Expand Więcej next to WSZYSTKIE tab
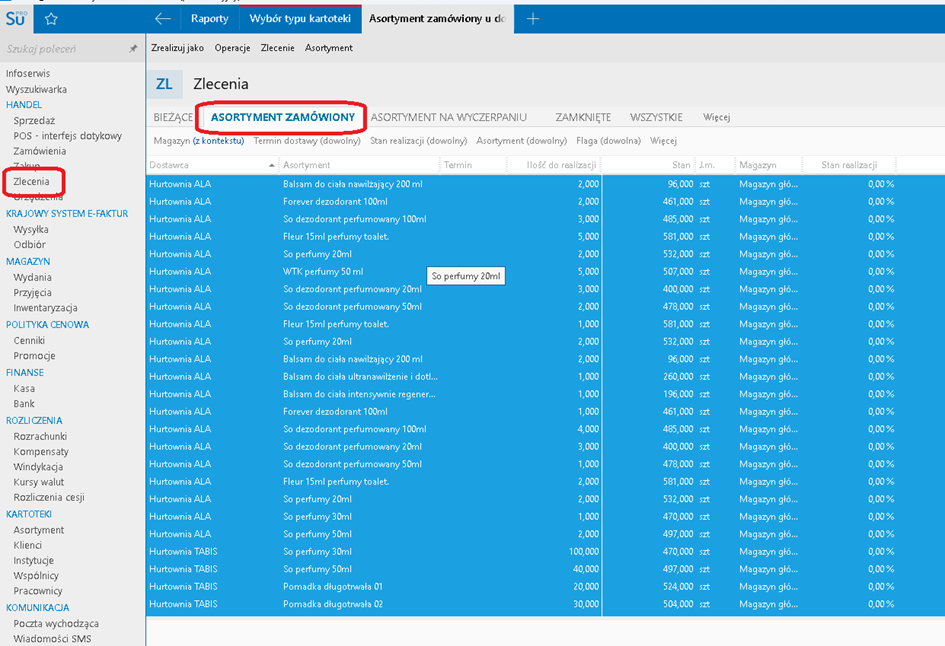This screenshot has height=646, width=945. tap(716, 117)
